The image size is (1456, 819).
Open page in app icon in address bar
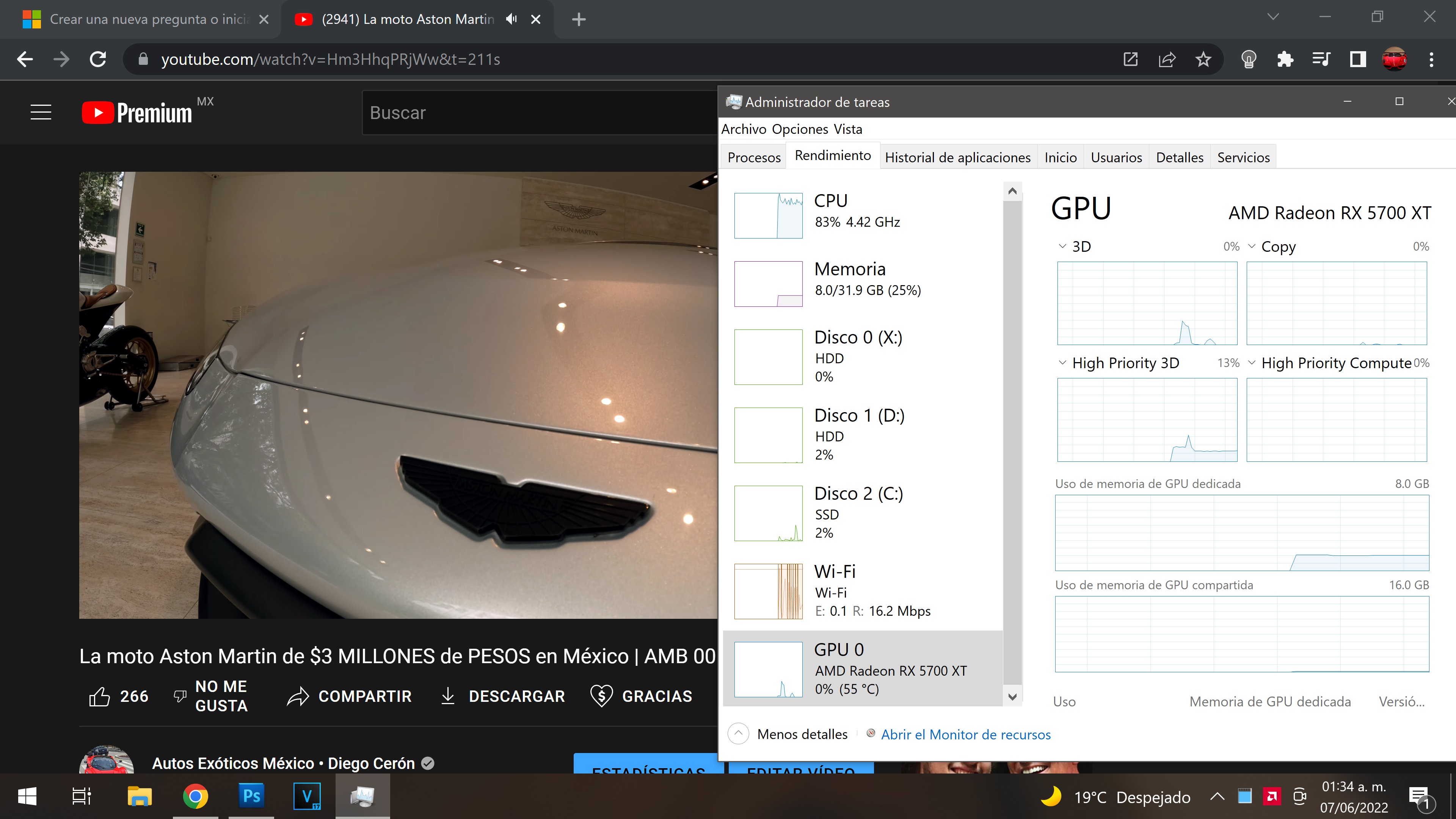(1130, 60)
